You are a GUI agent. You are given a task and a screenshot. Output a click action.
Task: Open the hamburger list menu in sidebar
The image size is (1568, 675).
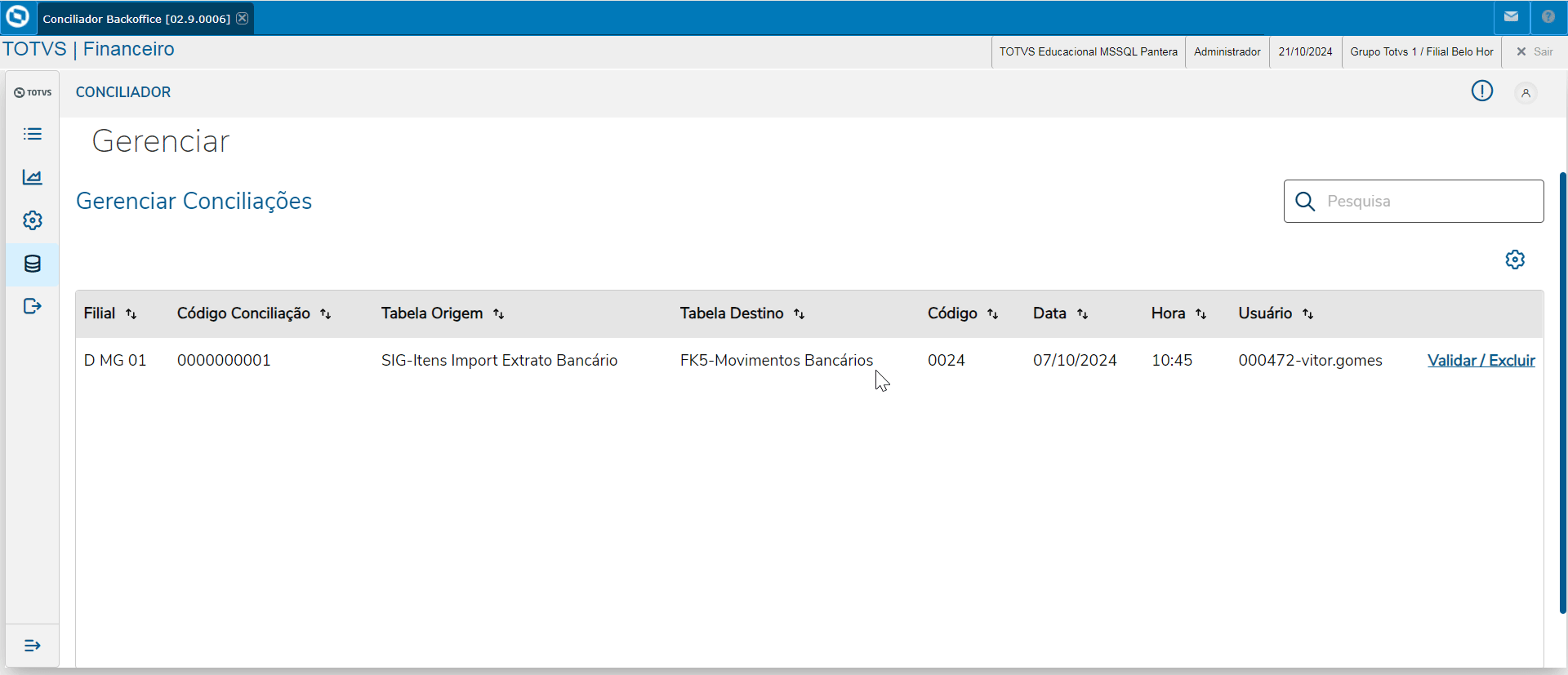33,134
